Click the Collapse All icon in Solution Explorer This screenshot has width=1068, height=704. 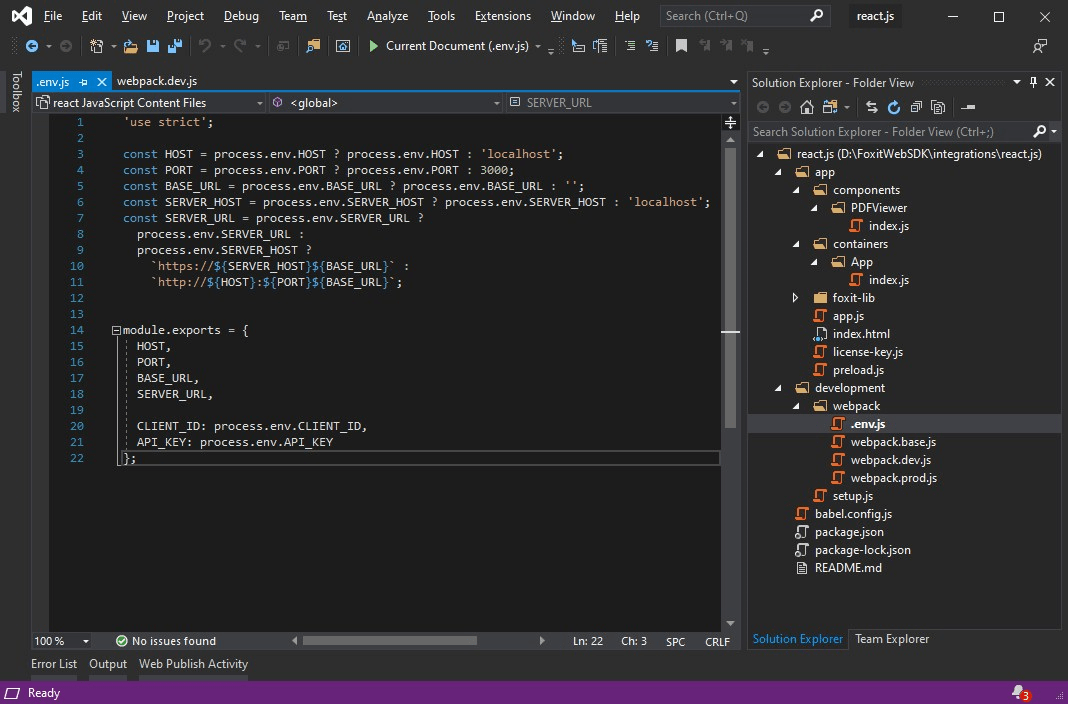pos(916,107)
